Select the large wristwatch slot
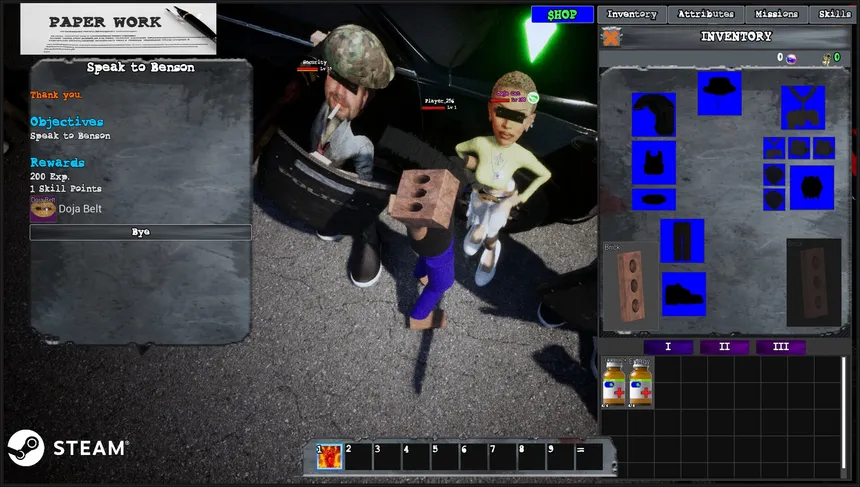 tap(812, 188)
